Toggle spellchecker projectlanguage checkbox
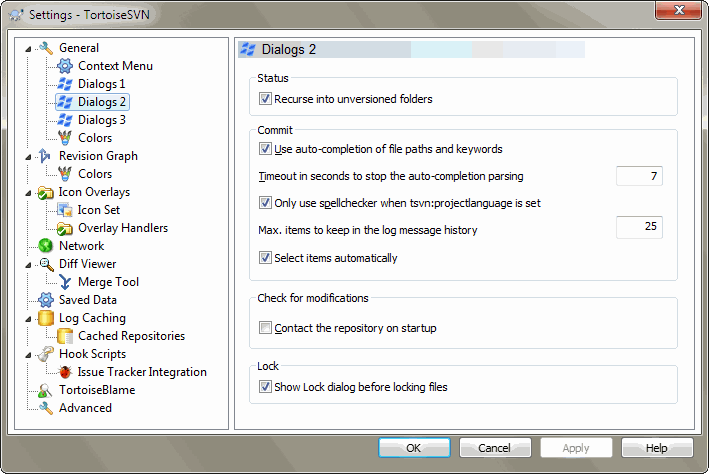Viewport: 709px width, 474px height. point(265,203)
